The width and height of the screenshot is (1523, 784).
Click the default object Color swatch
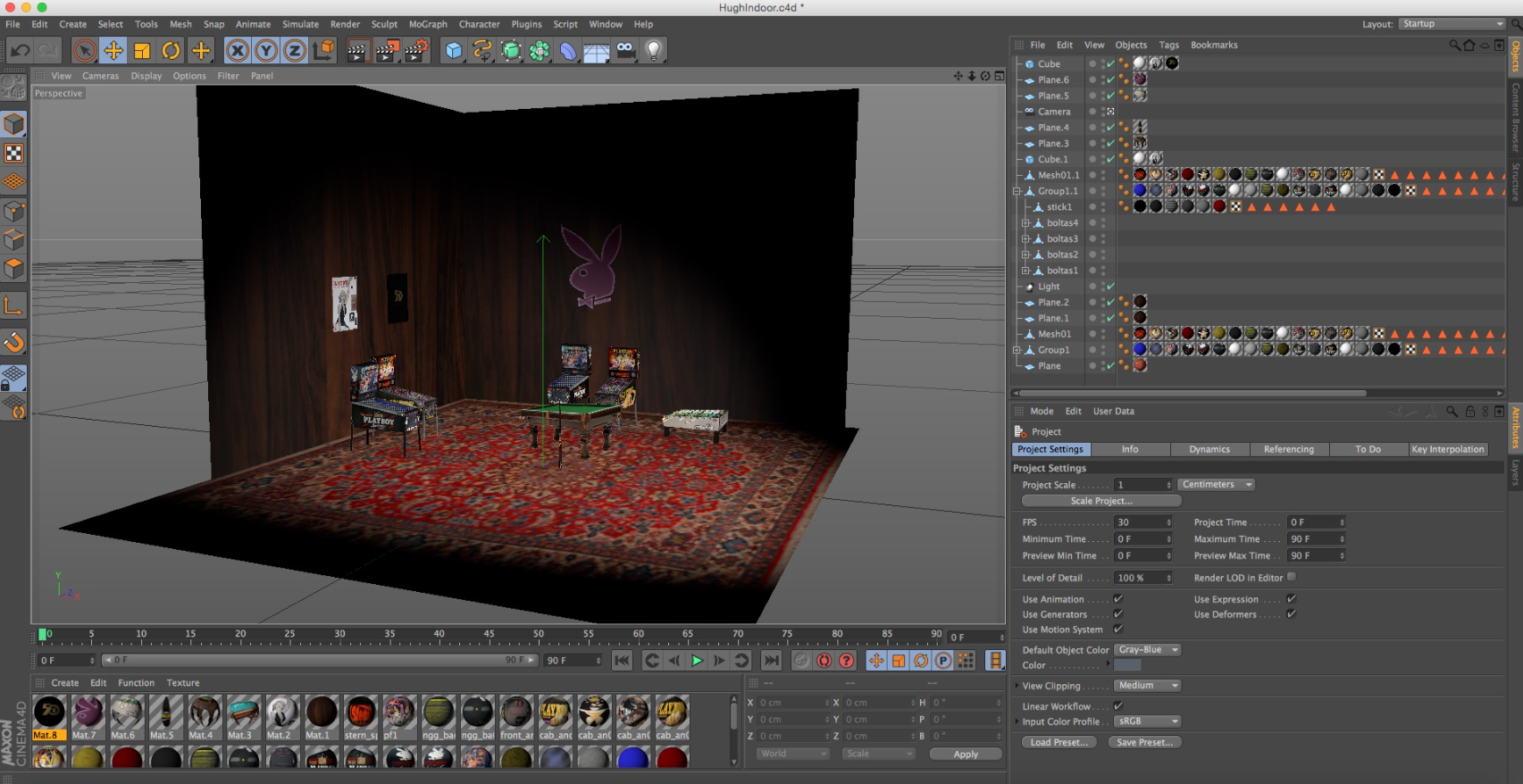pos(1127,665)
